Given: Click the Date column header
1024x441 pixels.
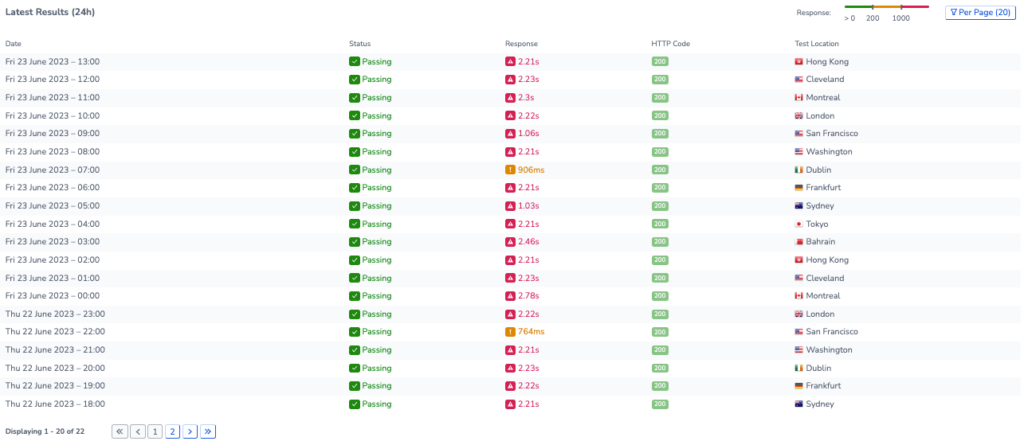Looking at the screenshot, I should 13,44.
